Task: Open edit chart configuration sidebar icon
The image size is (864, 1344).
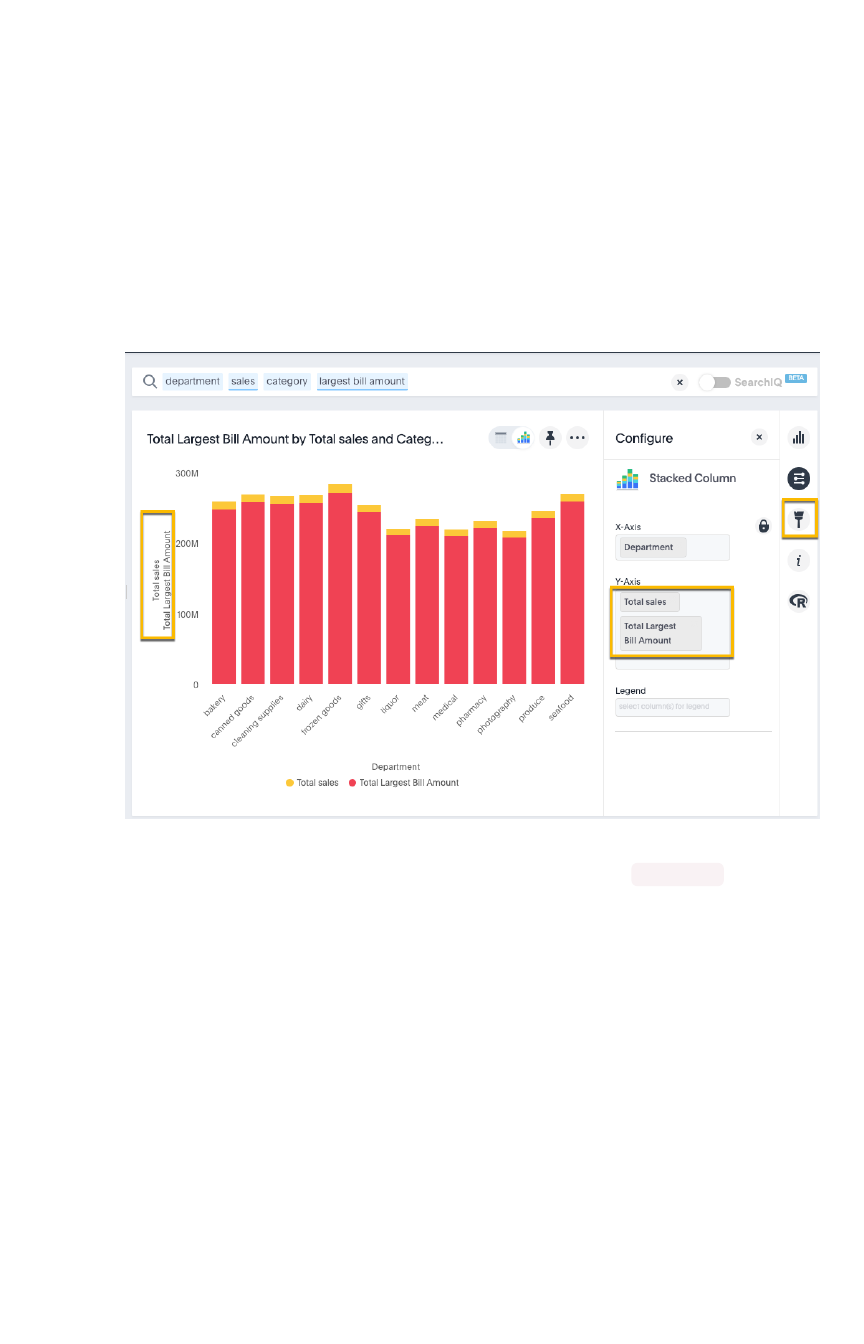Action: click(x=798, y=478)
